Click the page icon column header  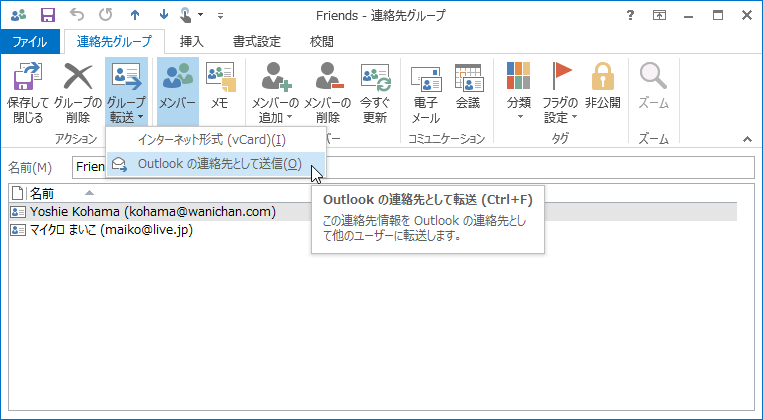[18, 194]
